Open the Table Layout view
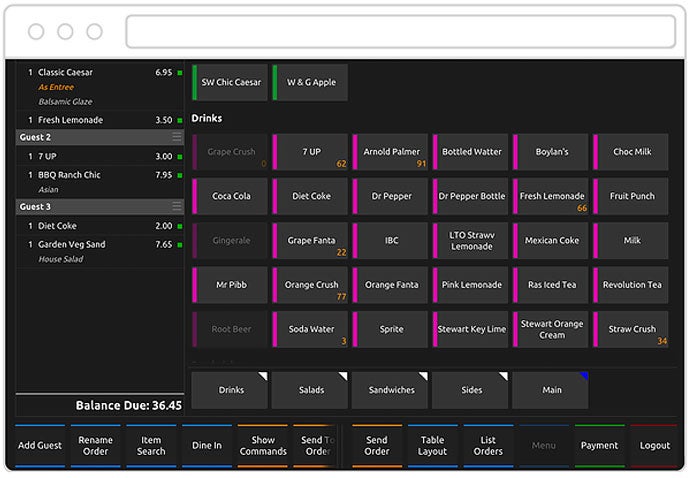 click(x=432, y=446)
